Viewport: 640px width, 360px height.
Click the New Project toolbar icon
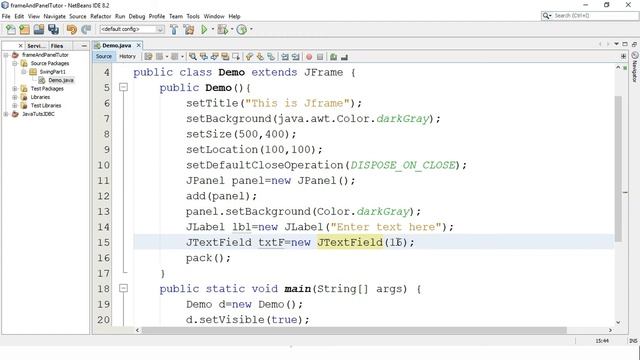(24, 29)
